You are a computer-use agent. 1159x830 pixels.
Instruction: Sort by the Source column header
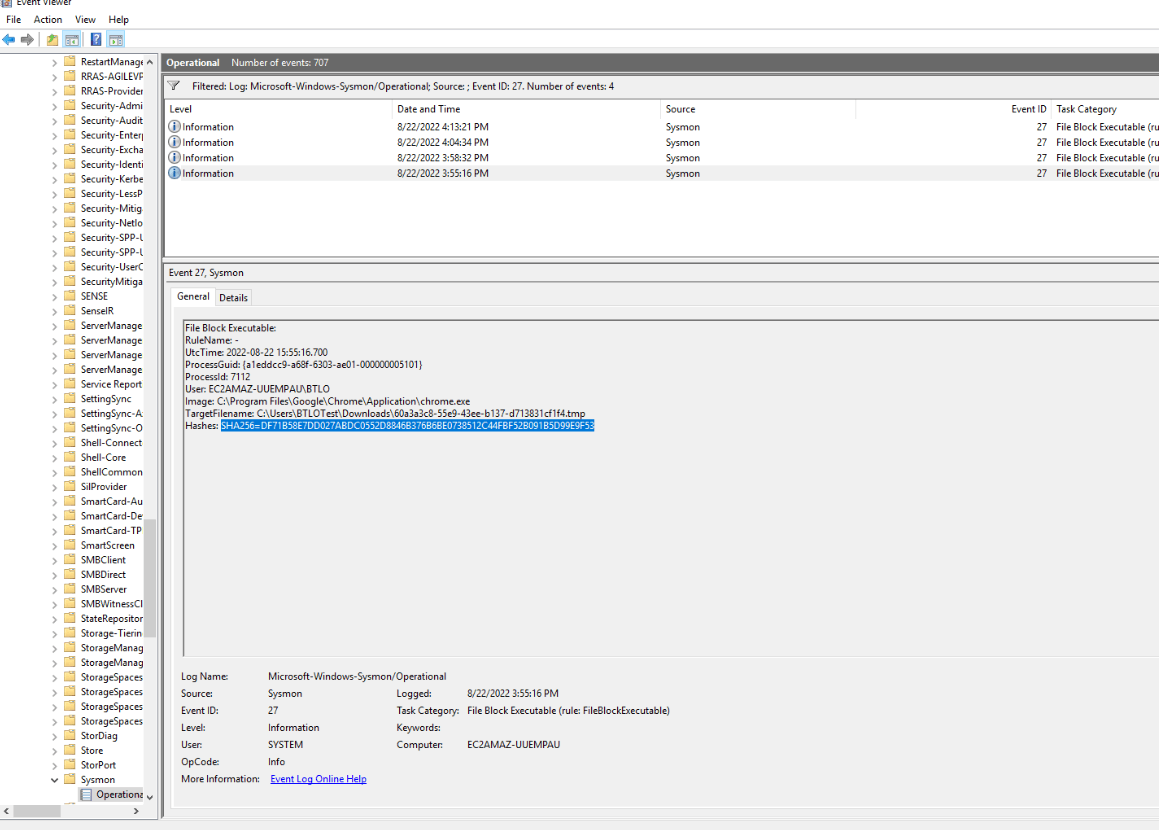[x=758, y=109]
